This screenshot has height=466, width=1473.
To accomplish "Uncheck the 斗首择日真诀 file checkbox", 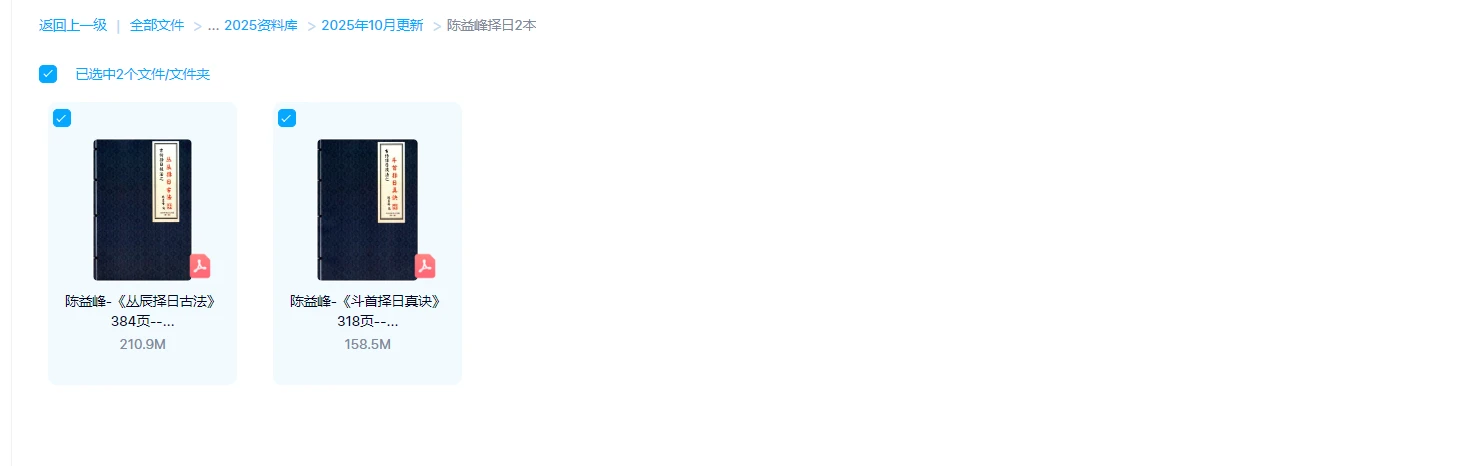I will click(287, 118).
